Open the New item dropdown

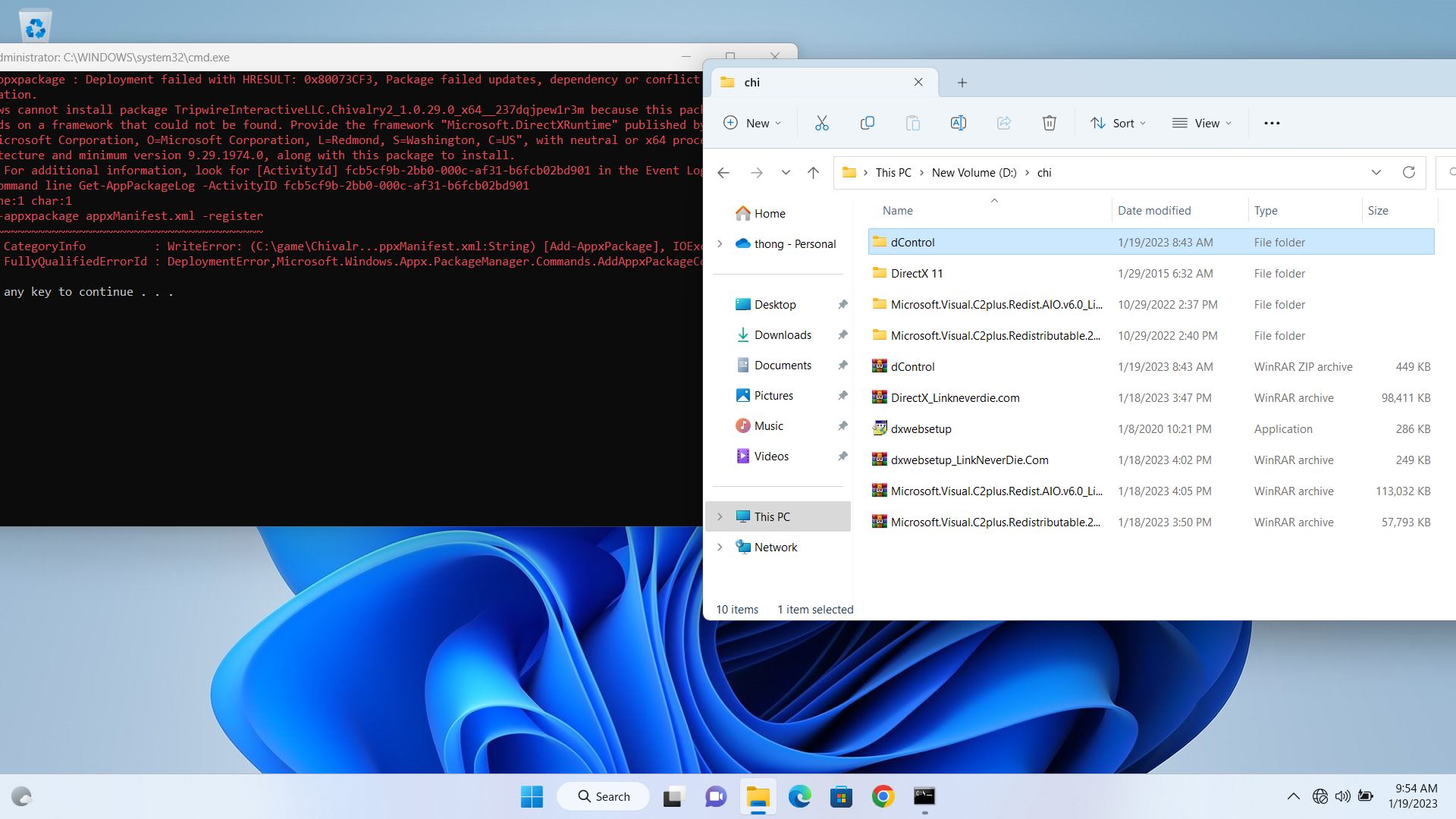tap(752, 123)
